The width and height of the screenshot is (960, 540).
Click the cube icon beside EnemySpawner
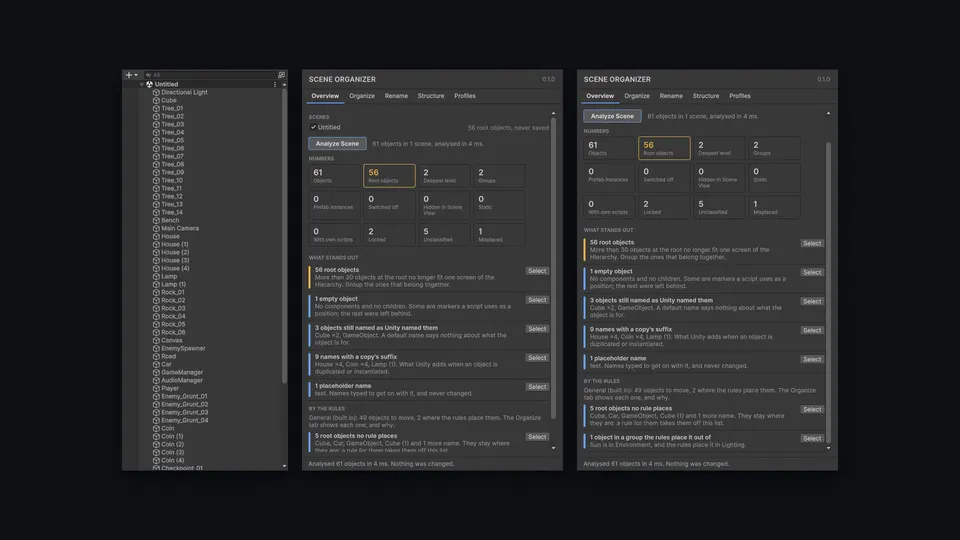click(156, 348)
